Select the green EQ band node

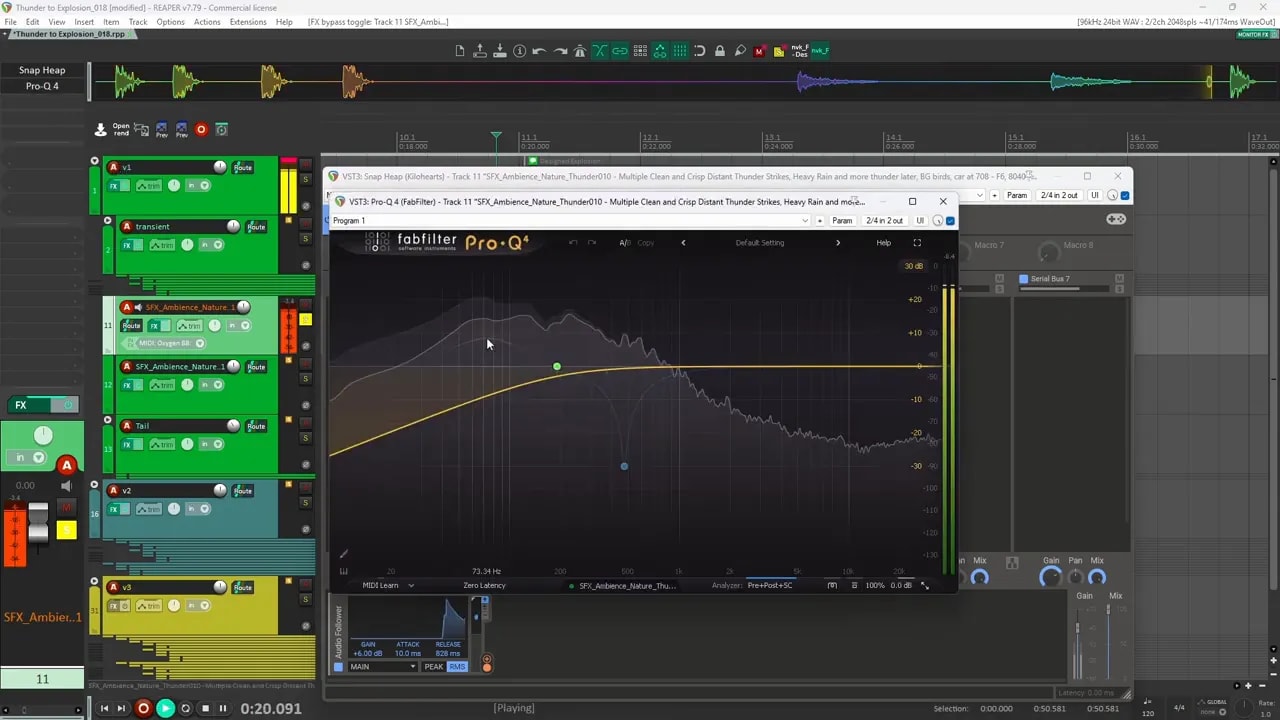[x=557, y=367]
